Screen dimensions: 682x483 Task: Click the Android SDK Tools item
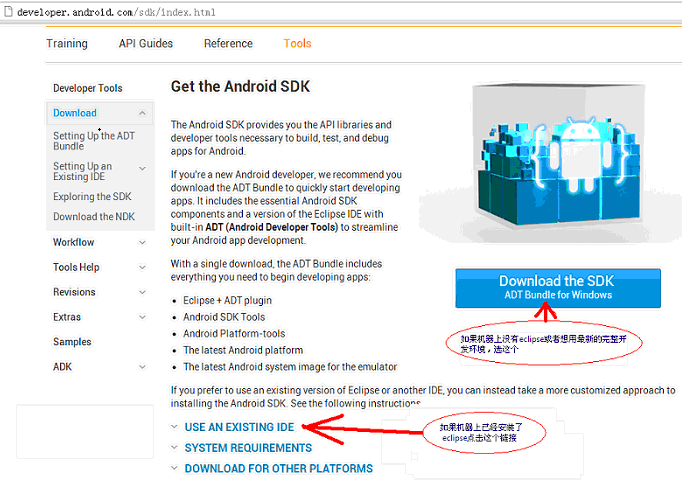coord(224,317)
